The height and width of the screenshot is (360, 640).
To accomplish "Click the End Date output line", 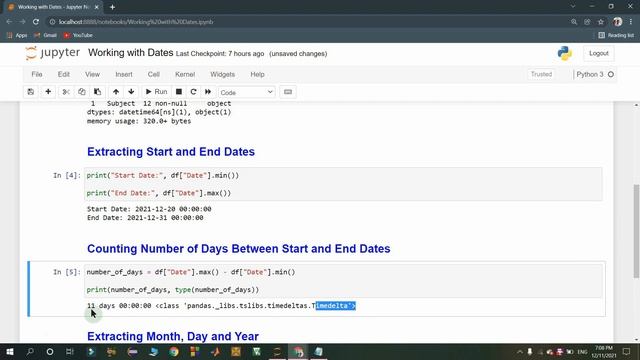I will (145, 218).
